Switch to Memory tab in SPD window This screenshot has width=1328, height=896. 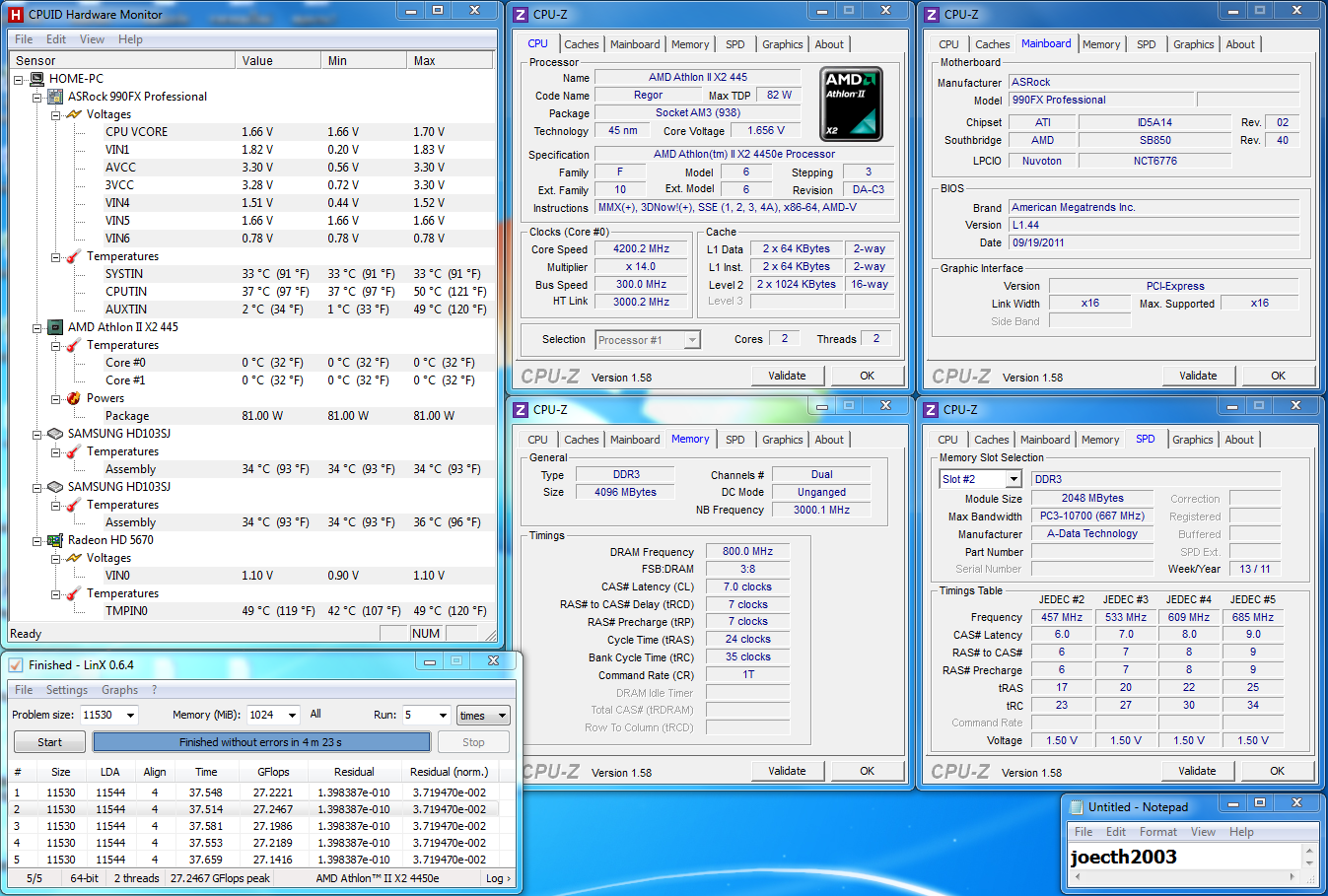1100,440
